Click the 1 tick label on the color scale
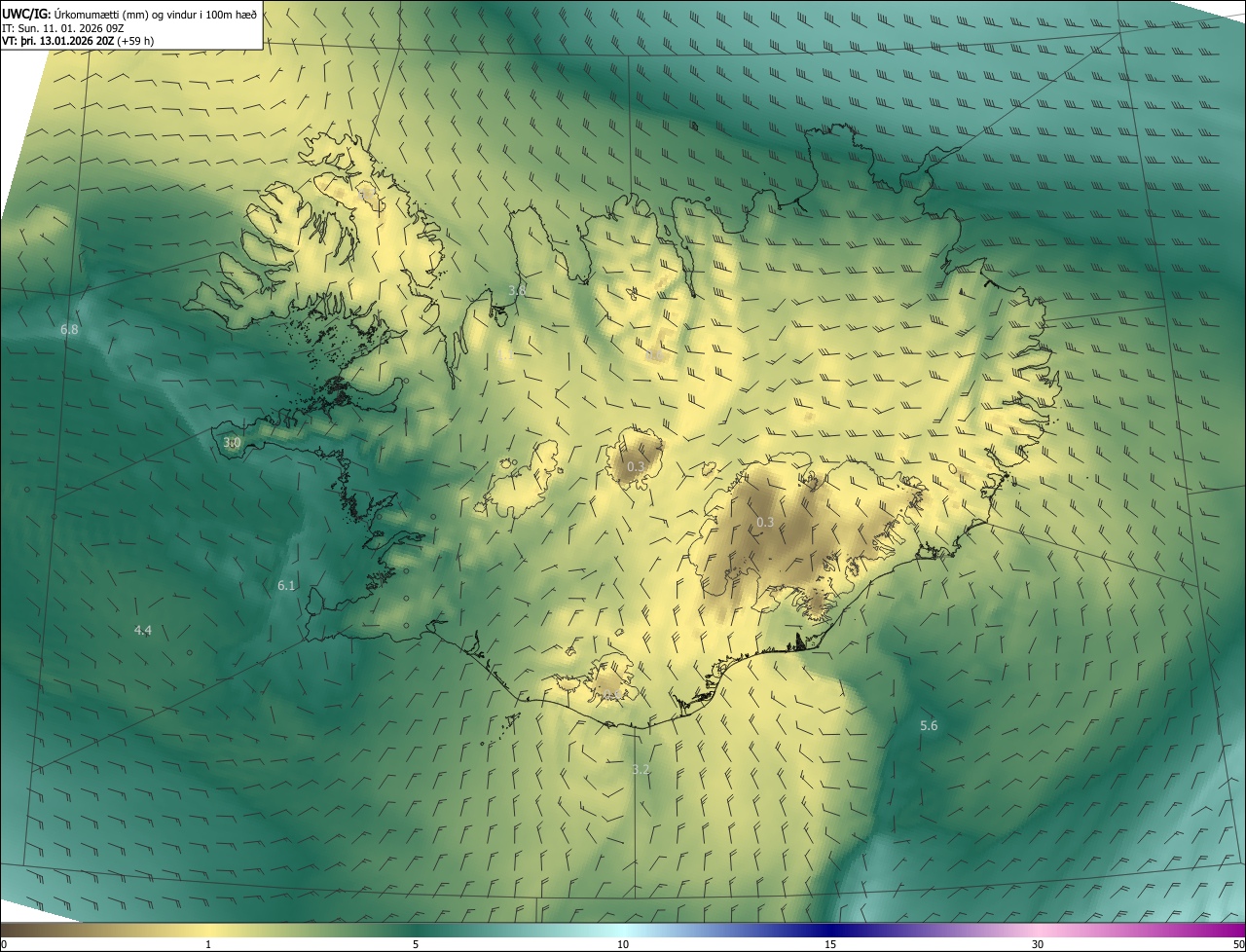The width and height of the screenshot is (1246, 952). coord(208,944)
